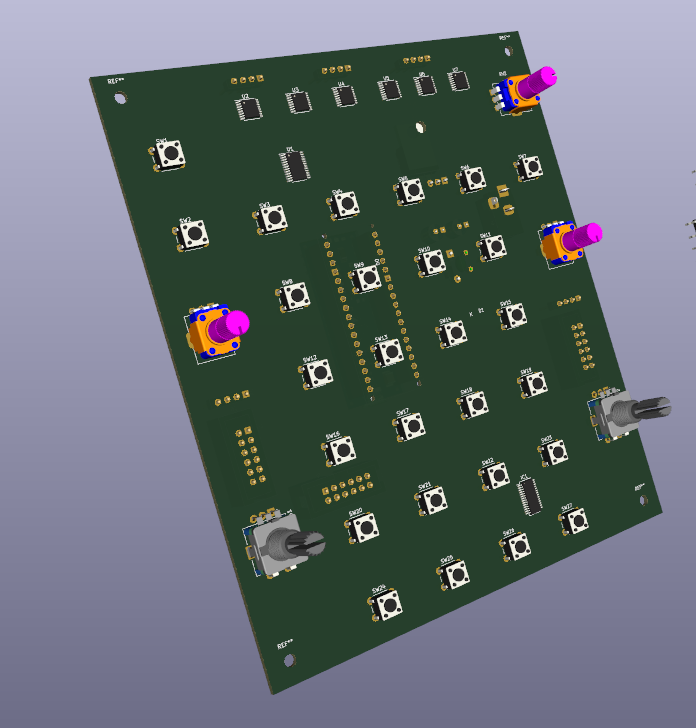The image size is (696, 728).
Task: Click the SW12 push button switch
Action: click(x=318, y=373)
